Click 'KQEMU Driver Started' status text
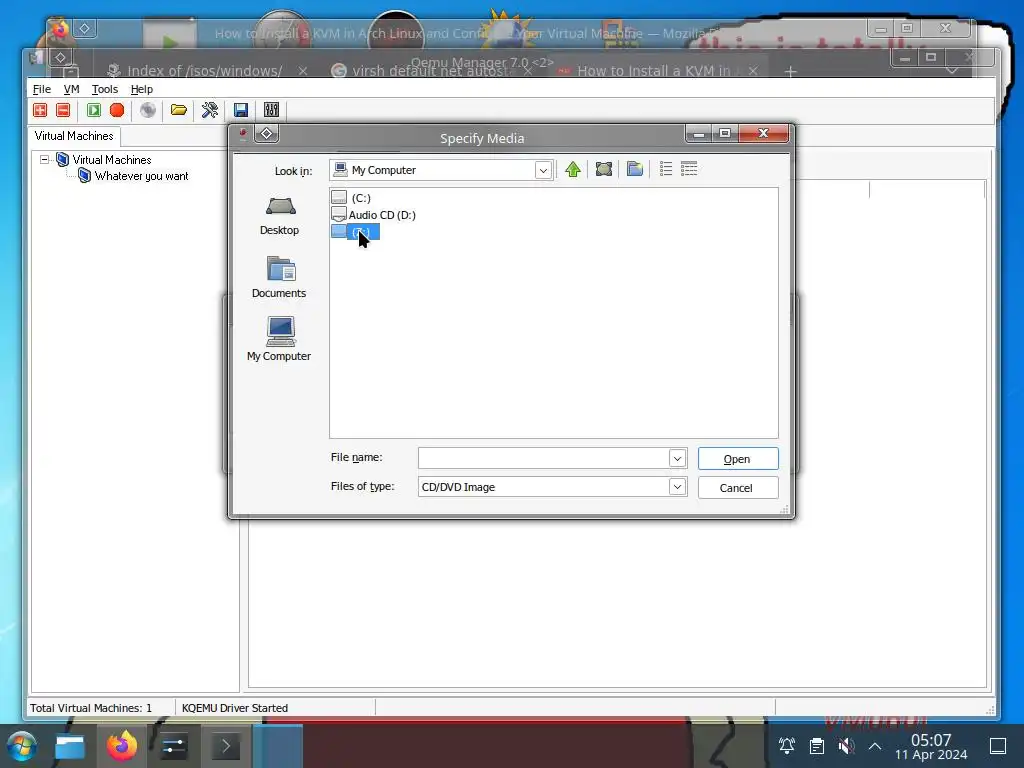This screenshot has height=768, width=1024. click(234, 708)
